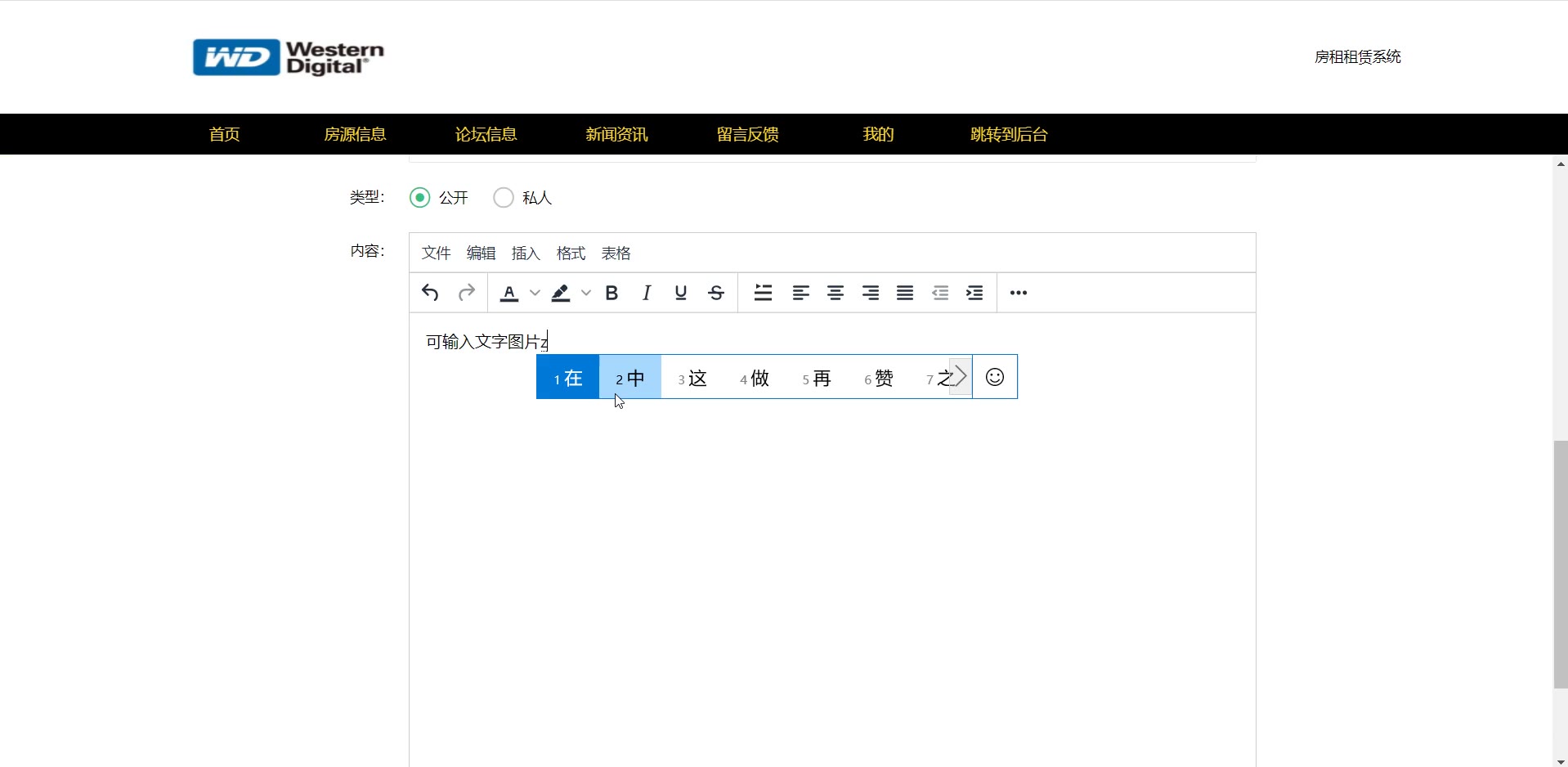1568x767 pixels.
Task: Select the 公开 radio option
Action: [420, 198]
